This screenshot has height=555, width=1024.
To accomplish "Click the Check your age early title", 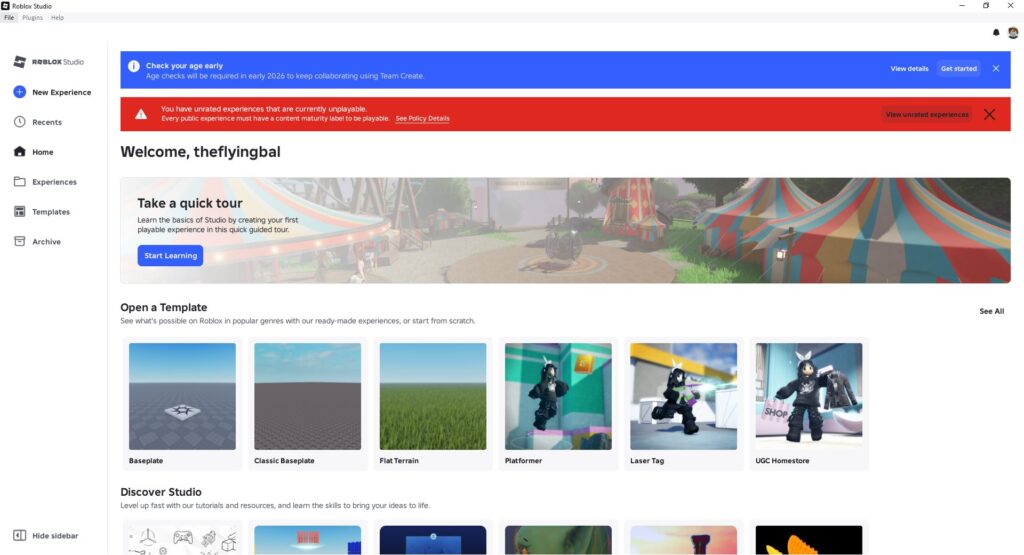I will [x=184, y=65].
